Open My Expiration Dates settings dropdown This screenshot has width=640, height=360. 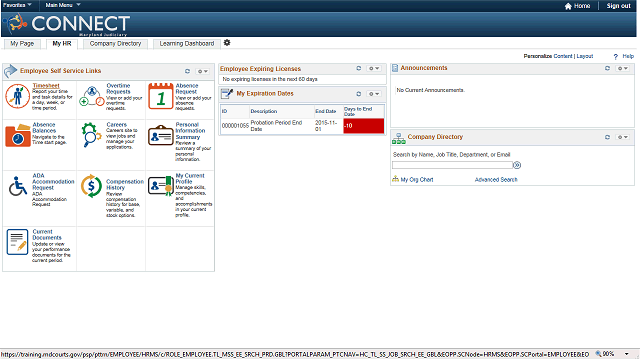tap(374, 94)
